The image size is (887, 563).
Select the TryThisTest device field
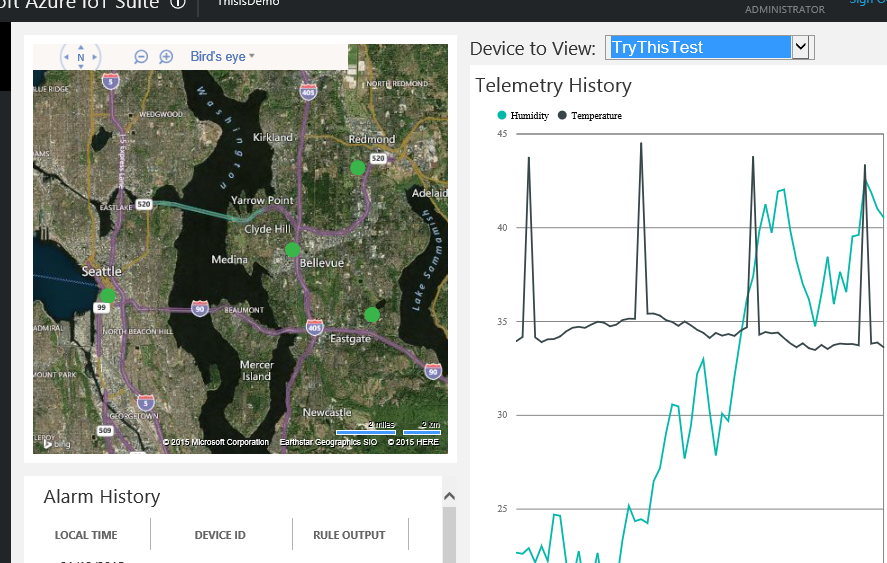tap(700, 47)
